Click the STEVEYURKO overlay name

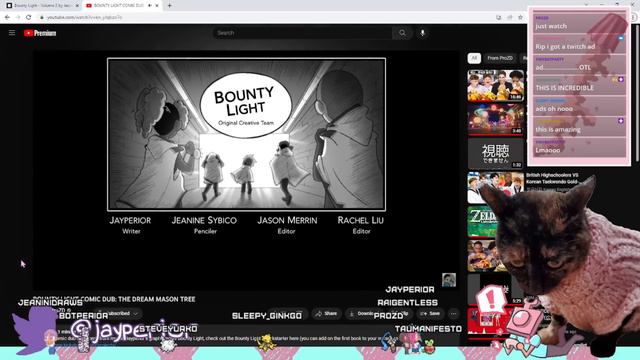click(168, 329)
